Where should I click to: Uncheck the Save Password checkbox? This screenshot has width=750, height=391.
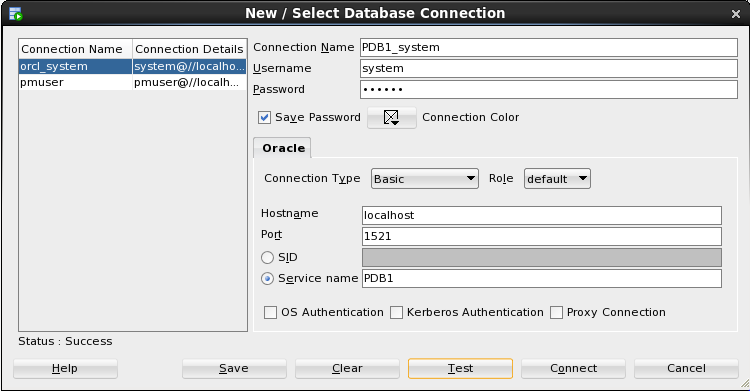(264, 117)
